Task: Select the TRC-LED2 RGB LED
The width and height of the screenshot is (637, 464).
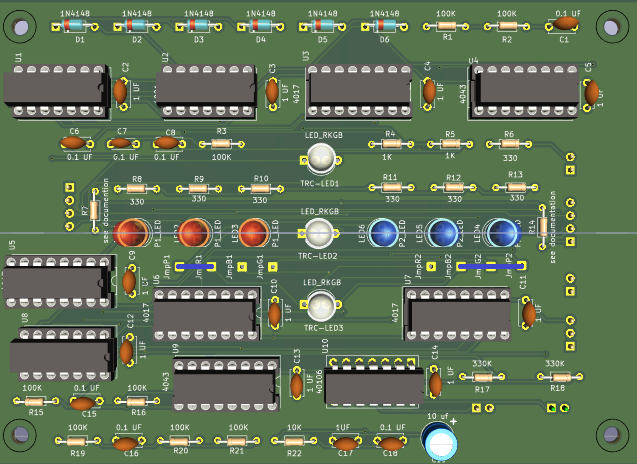Action: 319,233
